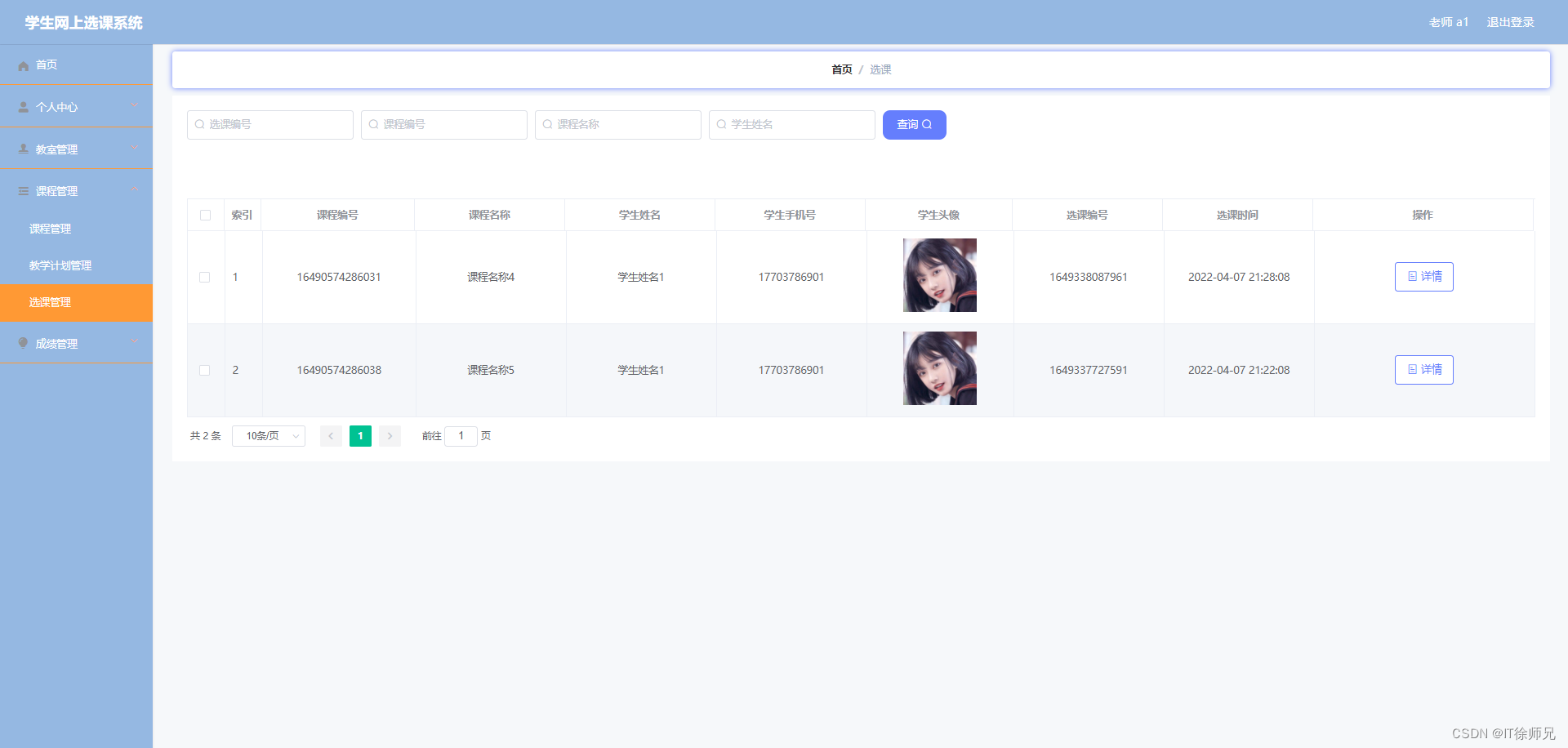This screenshot has height=748, width=1568.
Task: Click the document icon in row 1's 详情 button
Action: pyautogui.click(x=1413, y=277)
